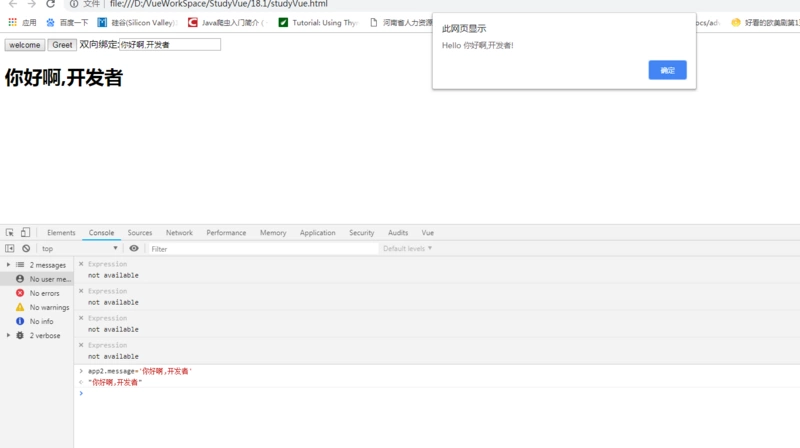The height and width of the screenshot is (448, 800).
Task: Expand the 2 verbose group
Action: [x=9, y=336]
